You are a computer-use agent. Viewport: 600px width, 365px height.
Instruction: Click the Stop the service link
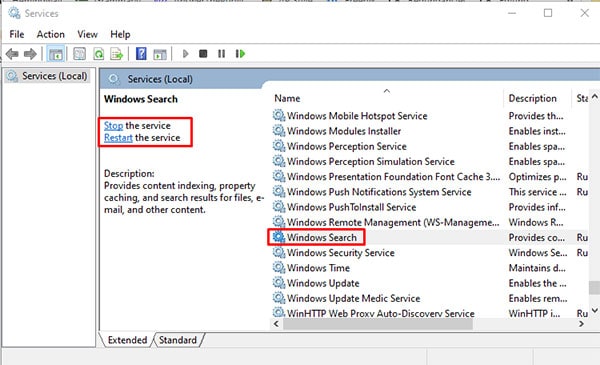click(113, 125)
